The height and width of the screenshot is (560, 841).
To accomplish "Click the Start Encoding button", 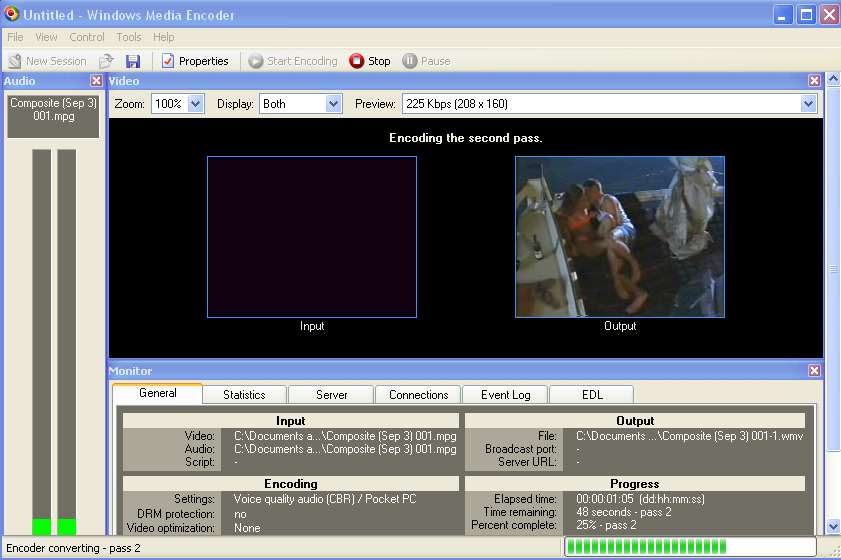I will 293,61.
